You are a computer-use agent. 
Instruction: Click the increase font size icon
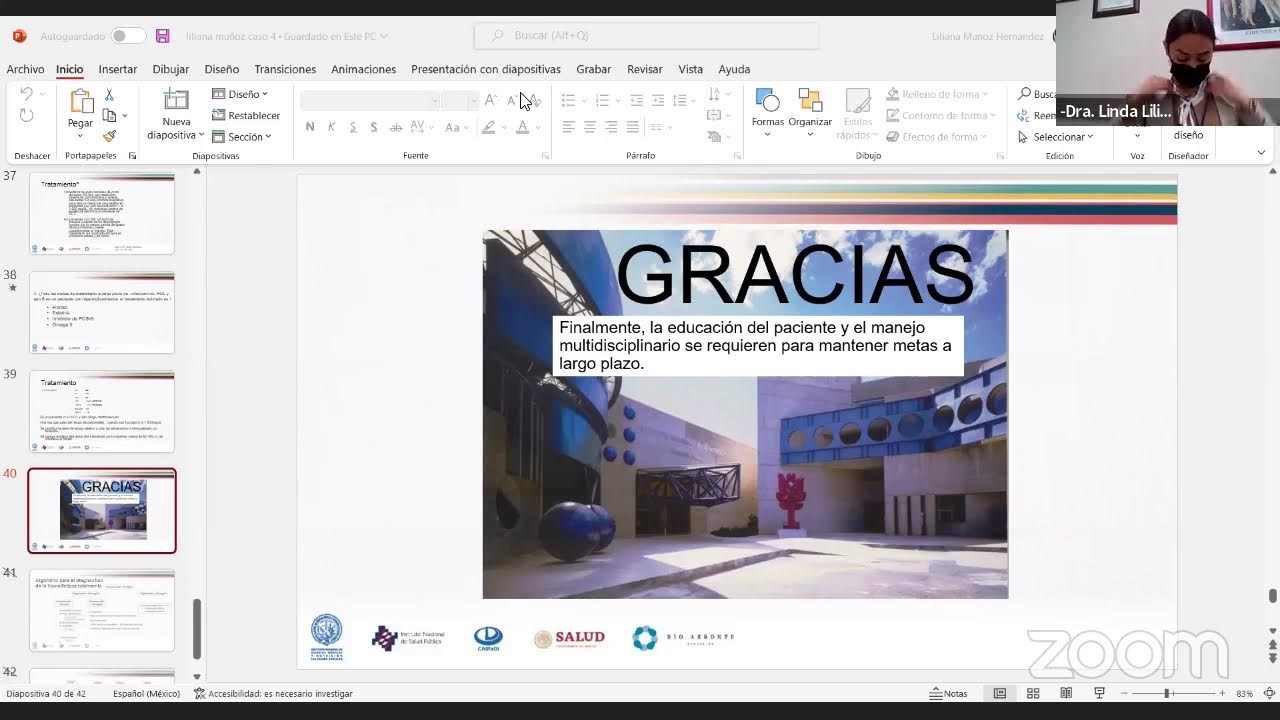pos(490,100)
